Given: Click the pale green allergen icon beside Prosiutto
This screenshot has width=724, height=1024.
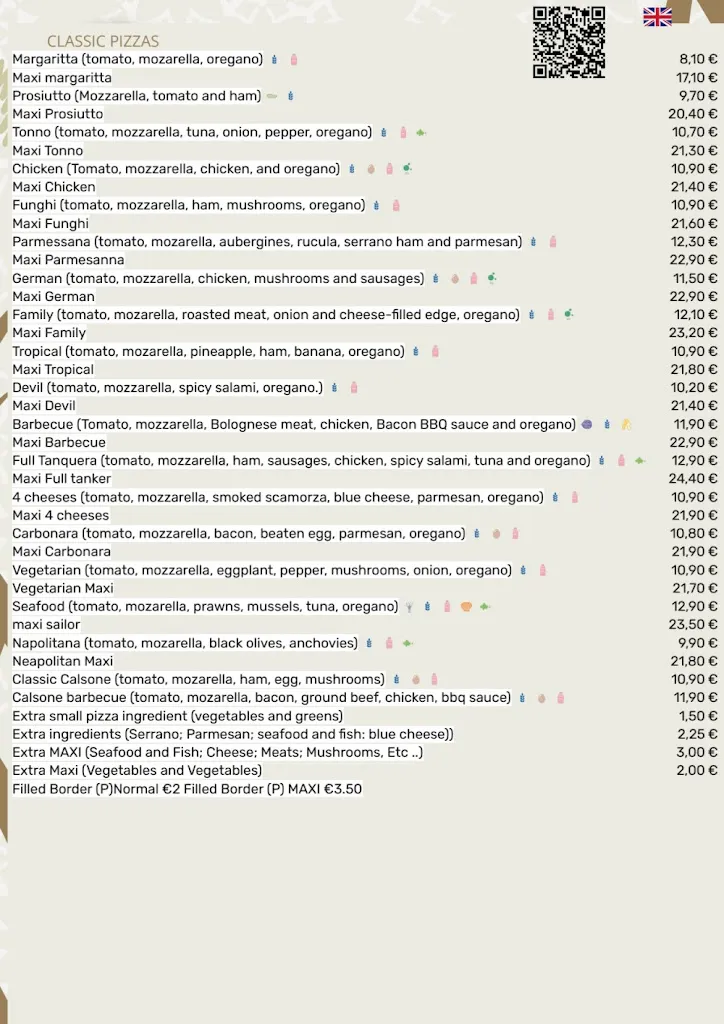Looking at the screenshot, I should (272, 96).
